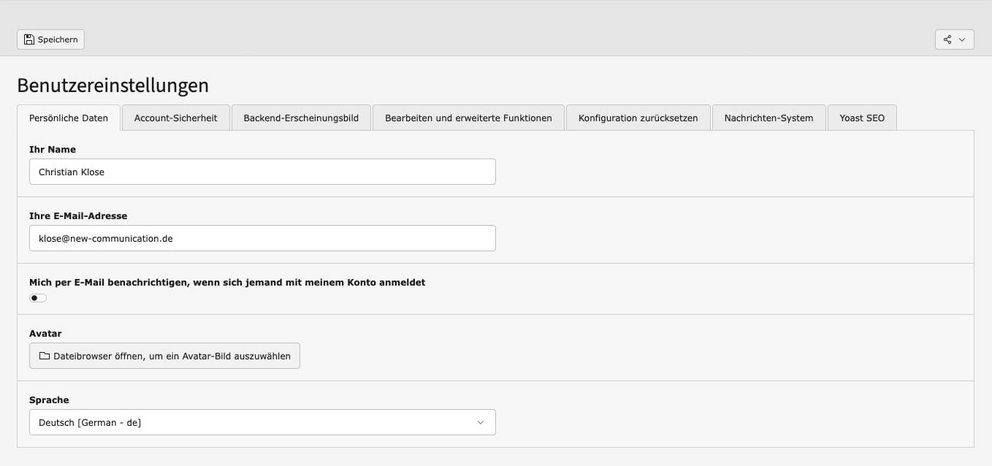
Task: Open the Backend-Erscheinungsbild tab
Action: point(301,118)
